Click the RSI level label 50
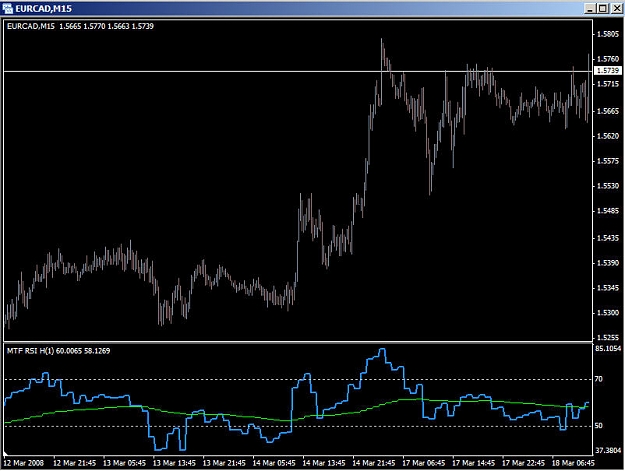This screenshot has height=471, width=625. click(599, 426)
